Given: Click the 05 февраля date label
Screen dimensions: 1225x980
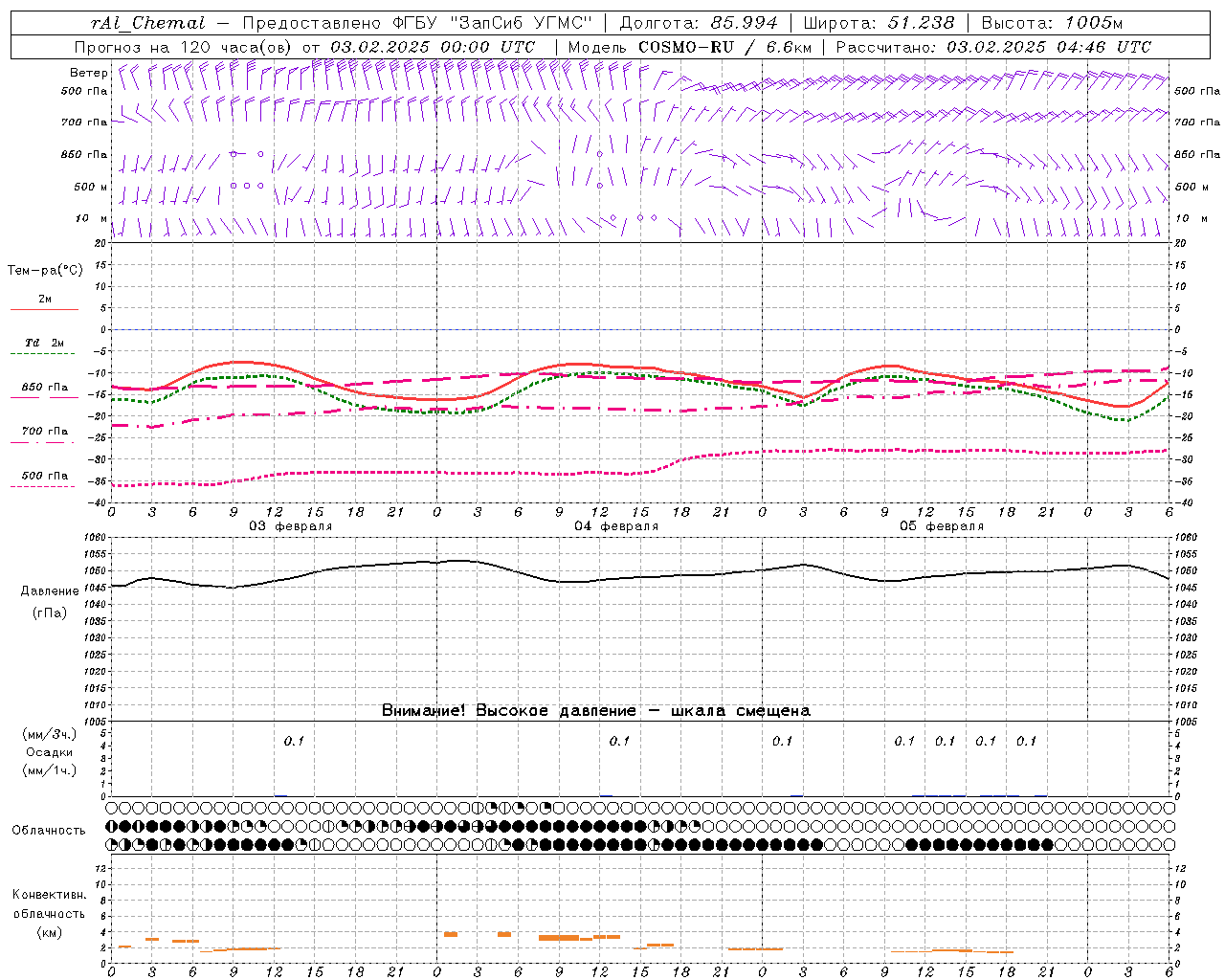Looking at the screenshot, I should [x=942, y=526].
